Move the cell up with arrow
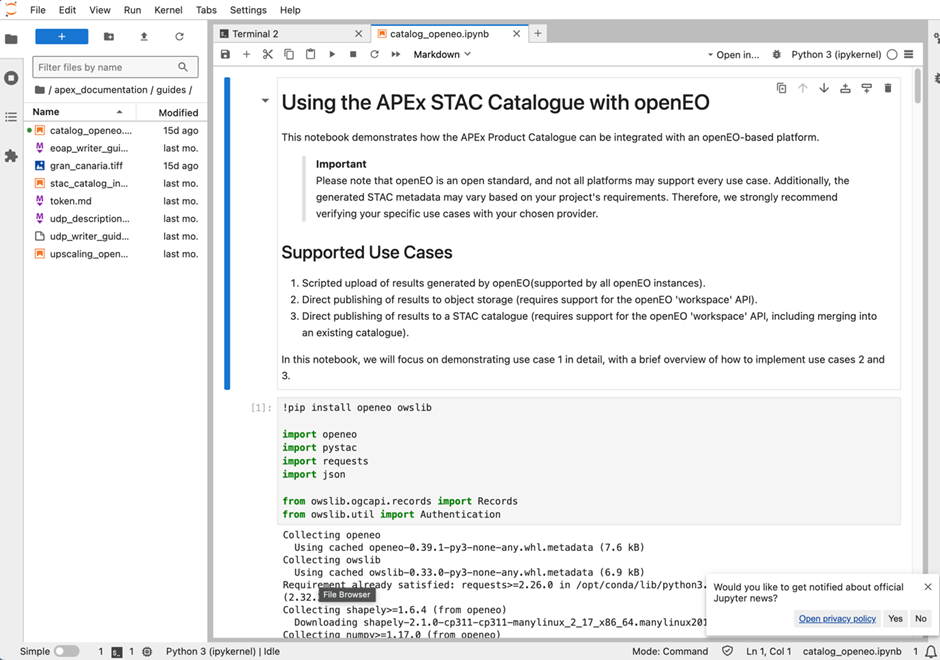Screen dimensions: 940x660 click(803, 88)
